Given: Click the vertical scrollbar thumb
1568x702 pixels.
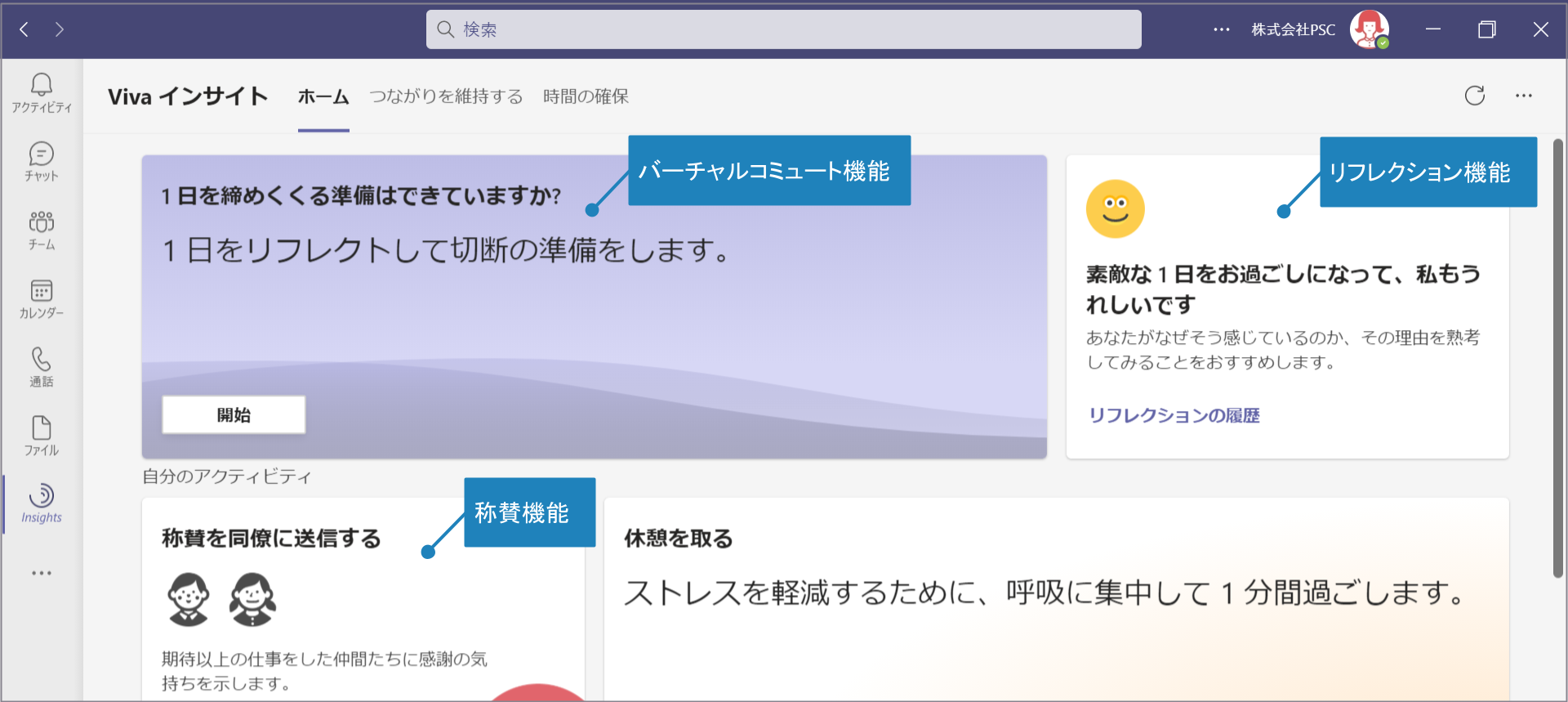Looking at the screenshot, I should pos(1558,358).
